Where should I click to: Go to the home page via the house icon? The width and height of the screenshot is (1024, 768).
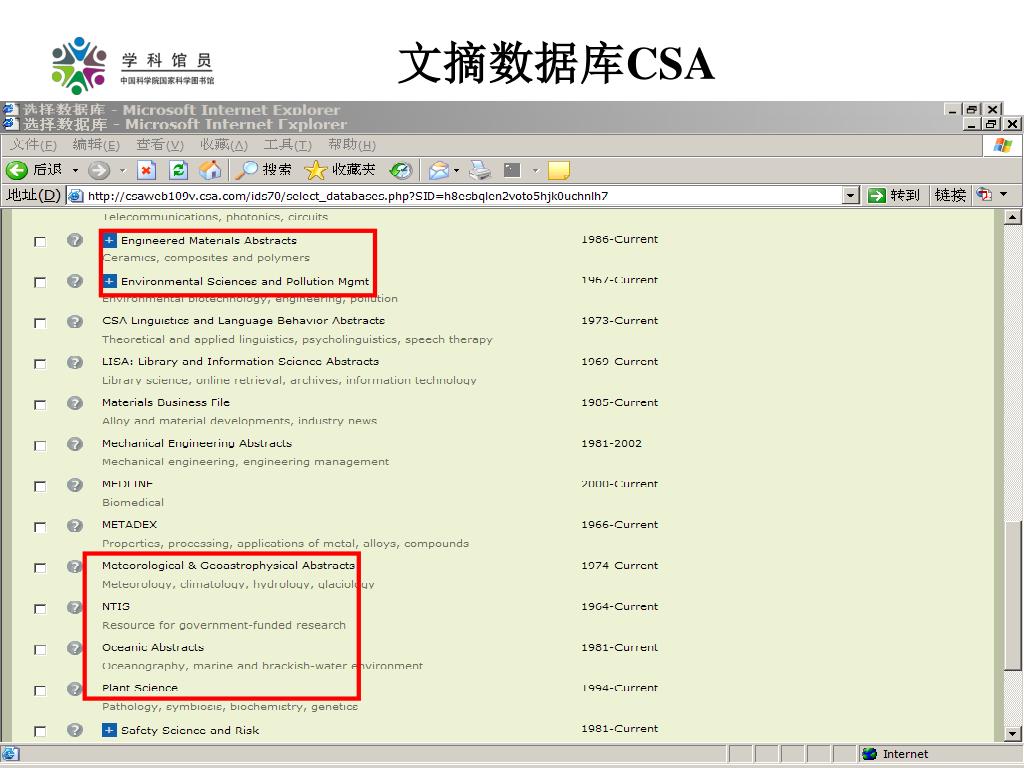click(x=210, y=170)
